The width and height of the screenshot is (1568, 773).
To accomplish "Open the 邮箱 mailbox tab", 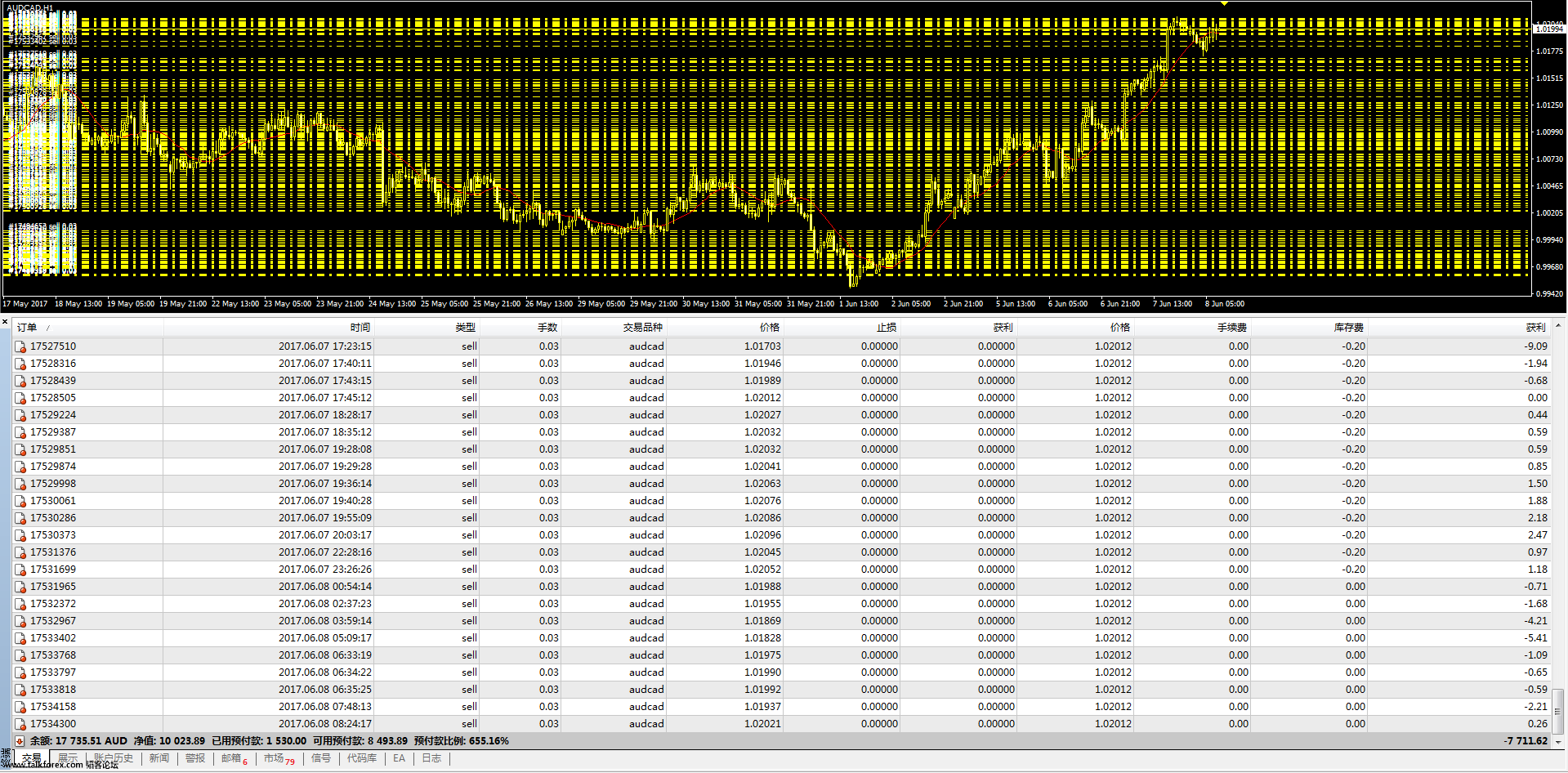I will 235,758.
